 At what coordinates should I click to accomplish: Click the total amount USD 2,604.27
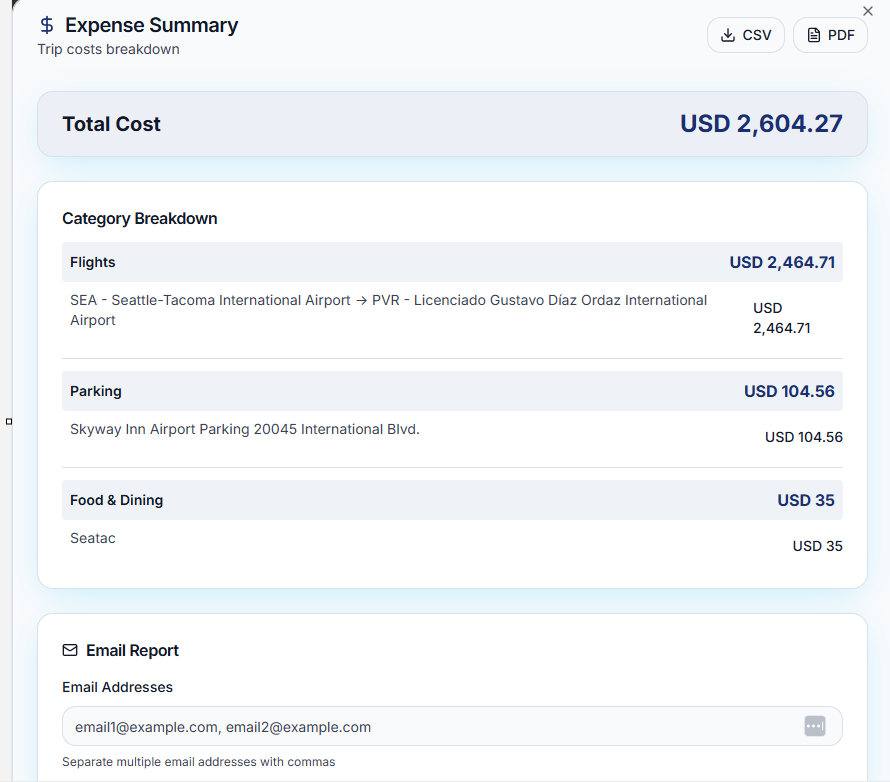point(761,124)
